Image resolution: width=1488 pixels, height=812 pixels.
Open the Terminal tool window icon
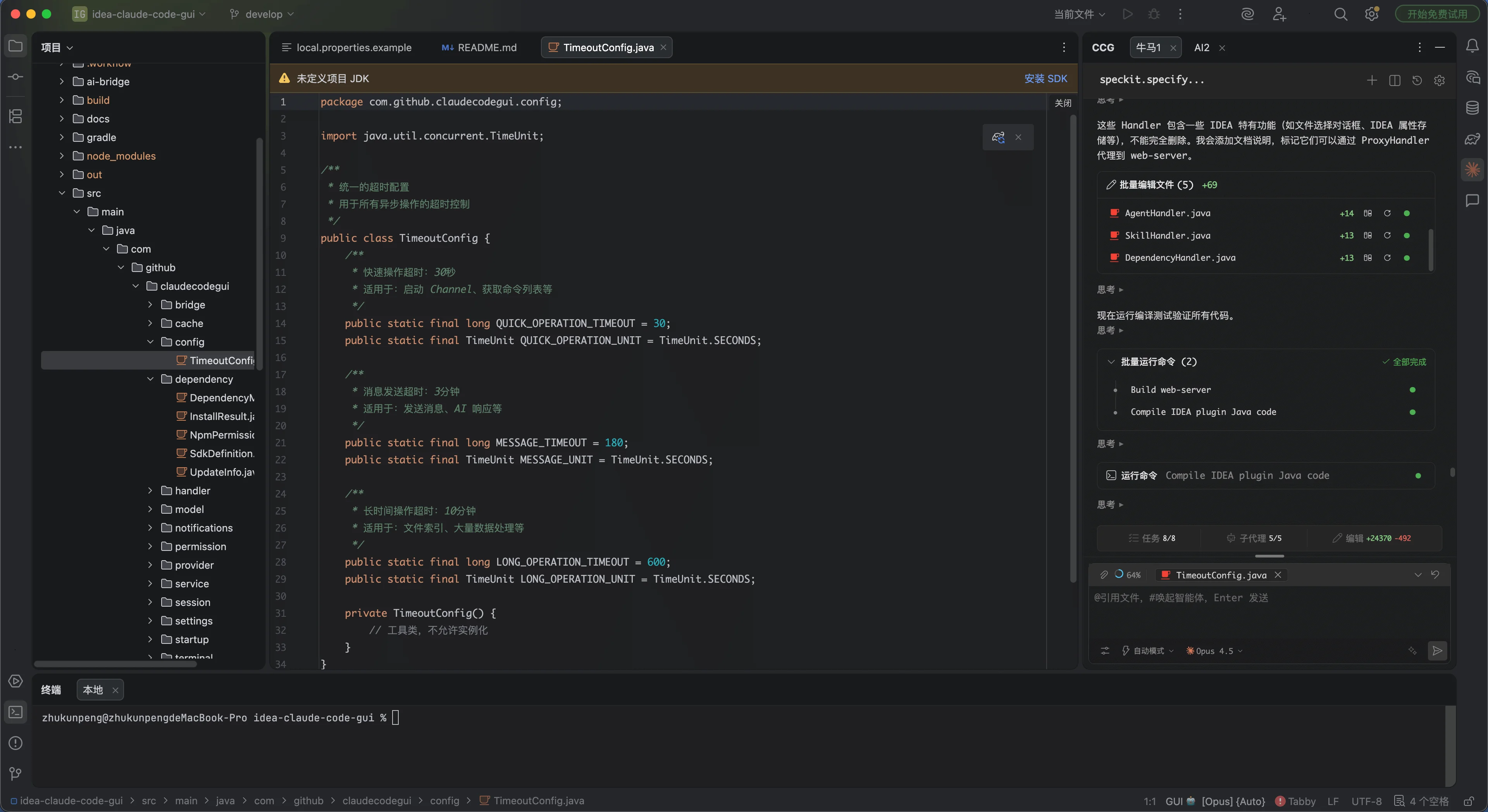point(15,712)
